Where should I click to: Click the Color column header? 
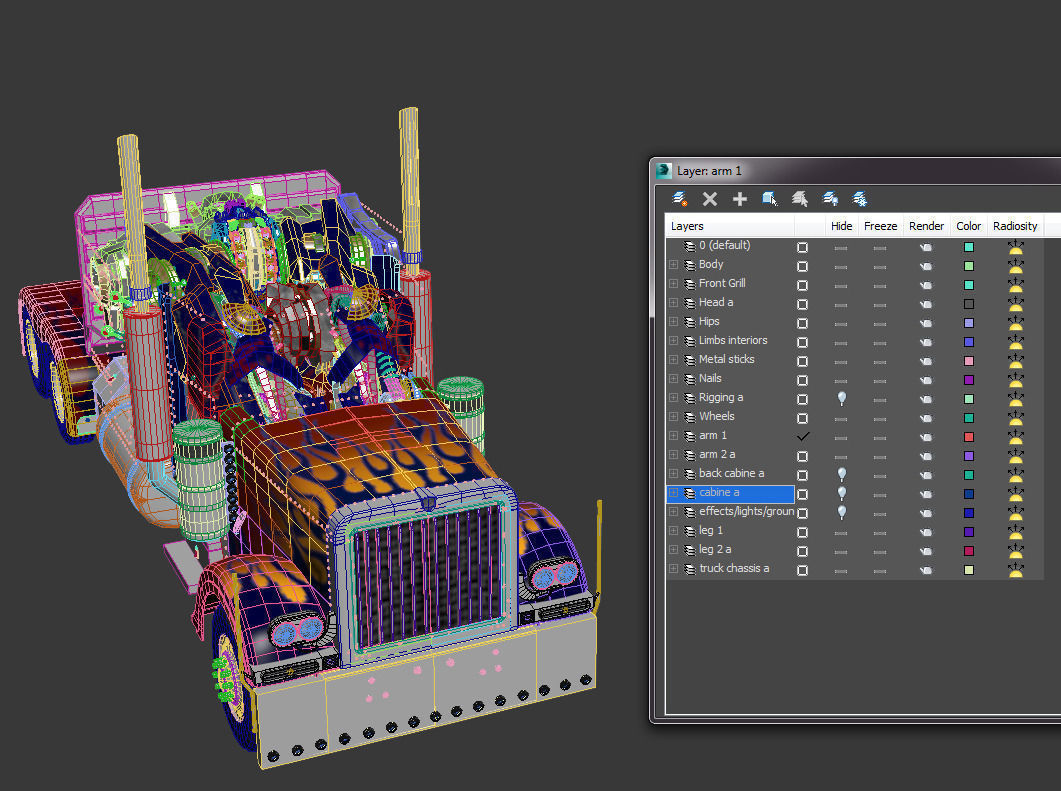click(968, 226)
